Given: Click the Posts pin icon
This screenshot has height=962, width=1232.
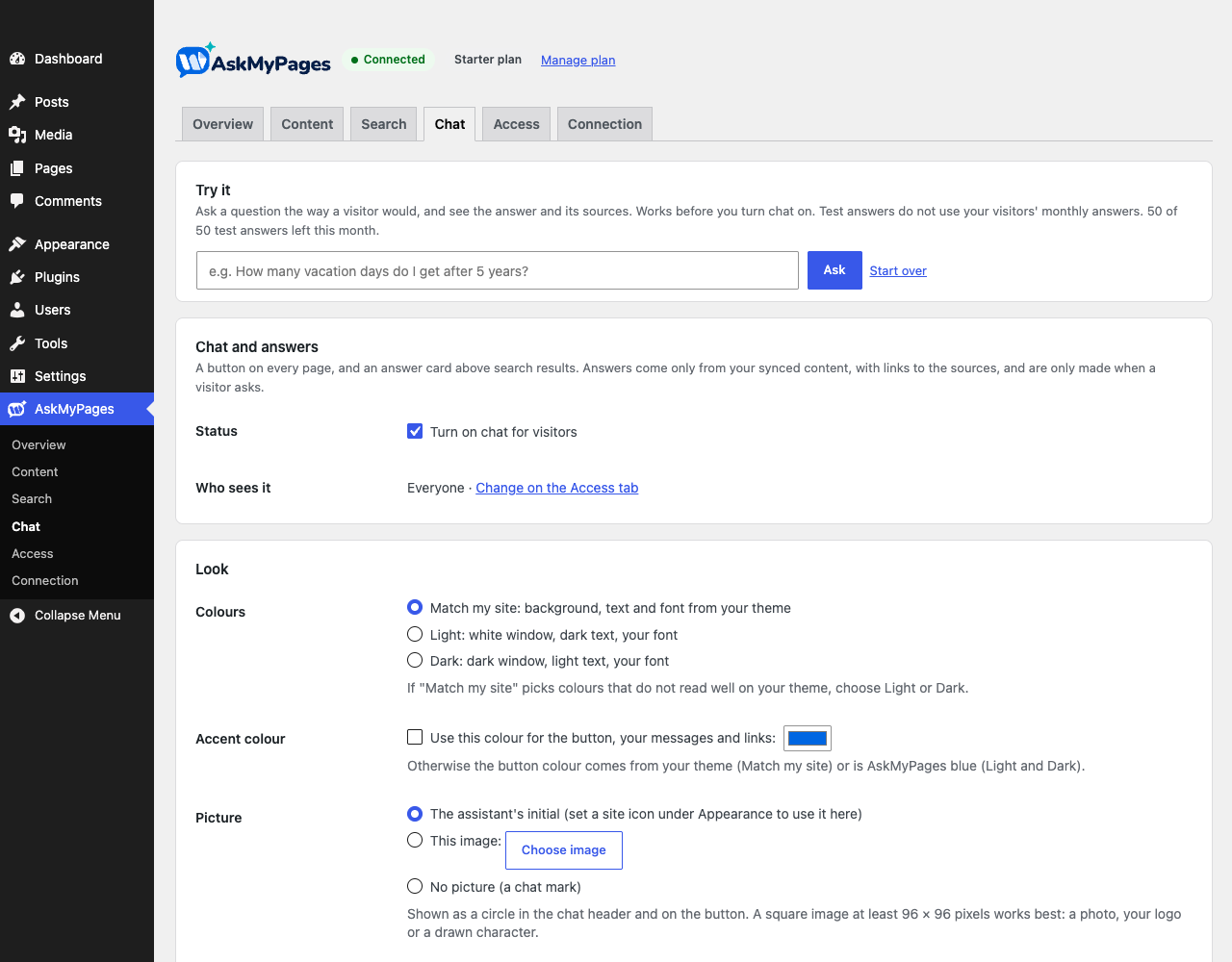Looking at the screenshot, I should pyautogui.click(x=17, y=102).
